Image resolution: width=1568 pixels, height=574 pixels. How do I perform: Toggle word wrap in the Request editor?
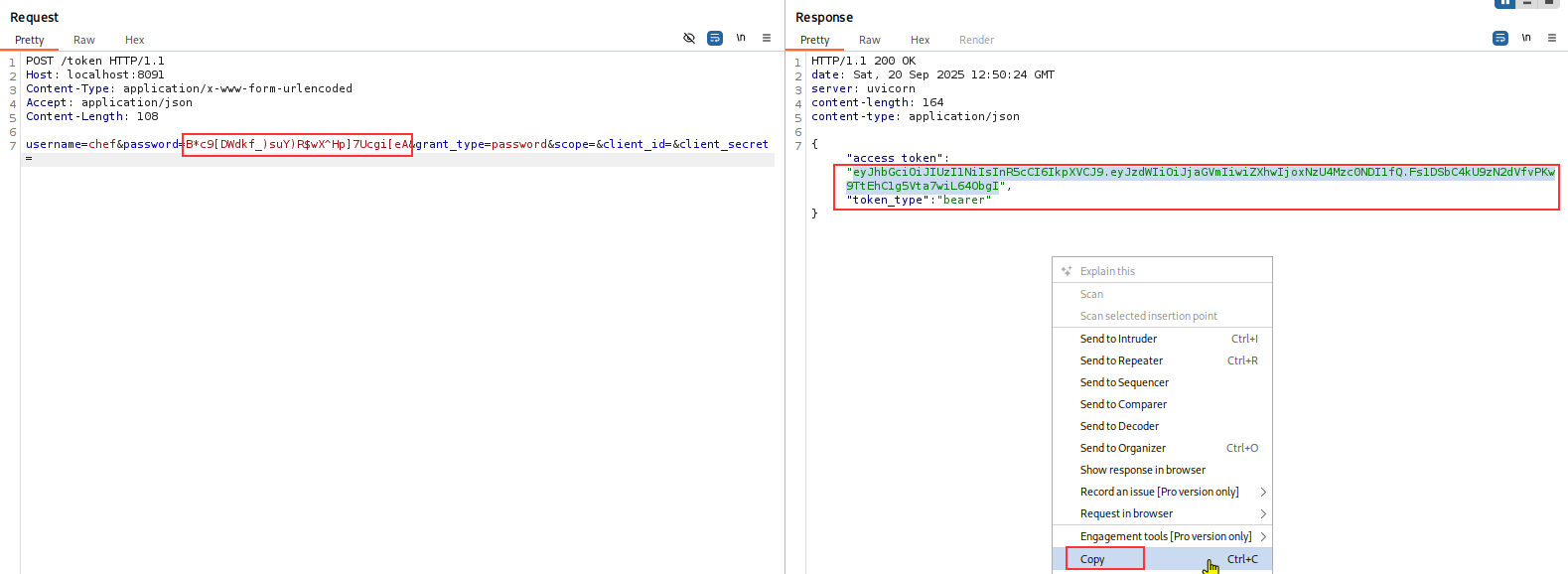coord(715,38)
